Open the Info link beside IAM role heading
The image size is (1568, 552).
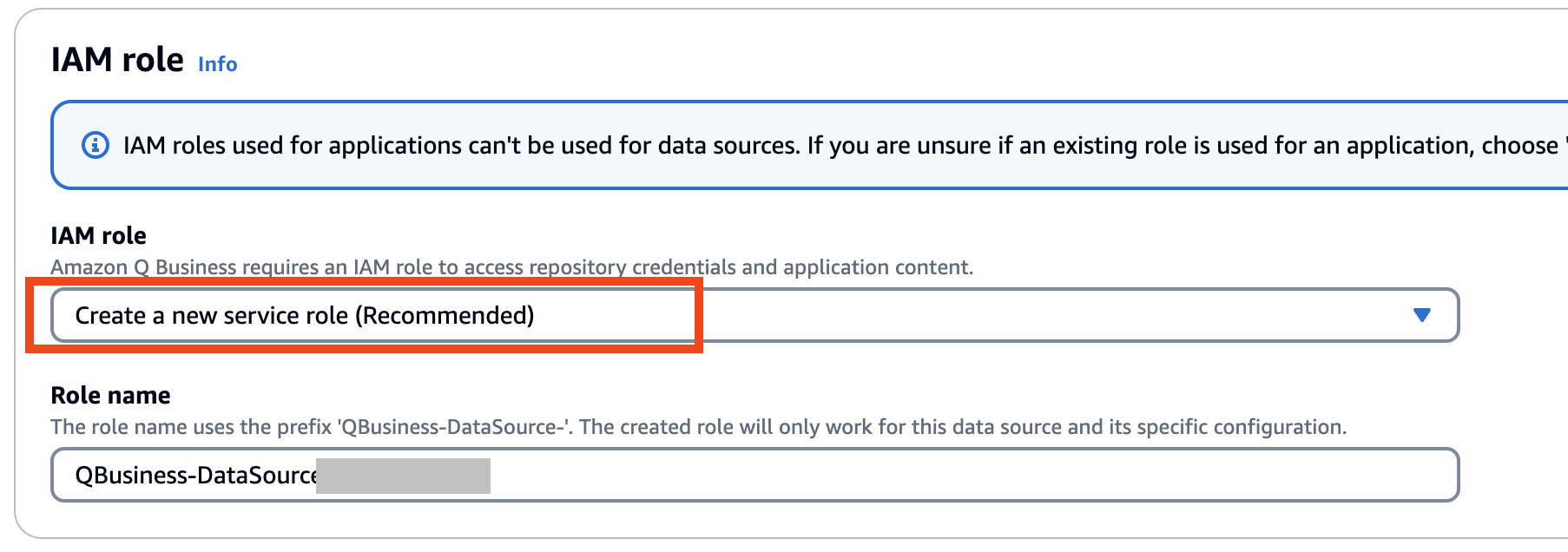[217, 64]
